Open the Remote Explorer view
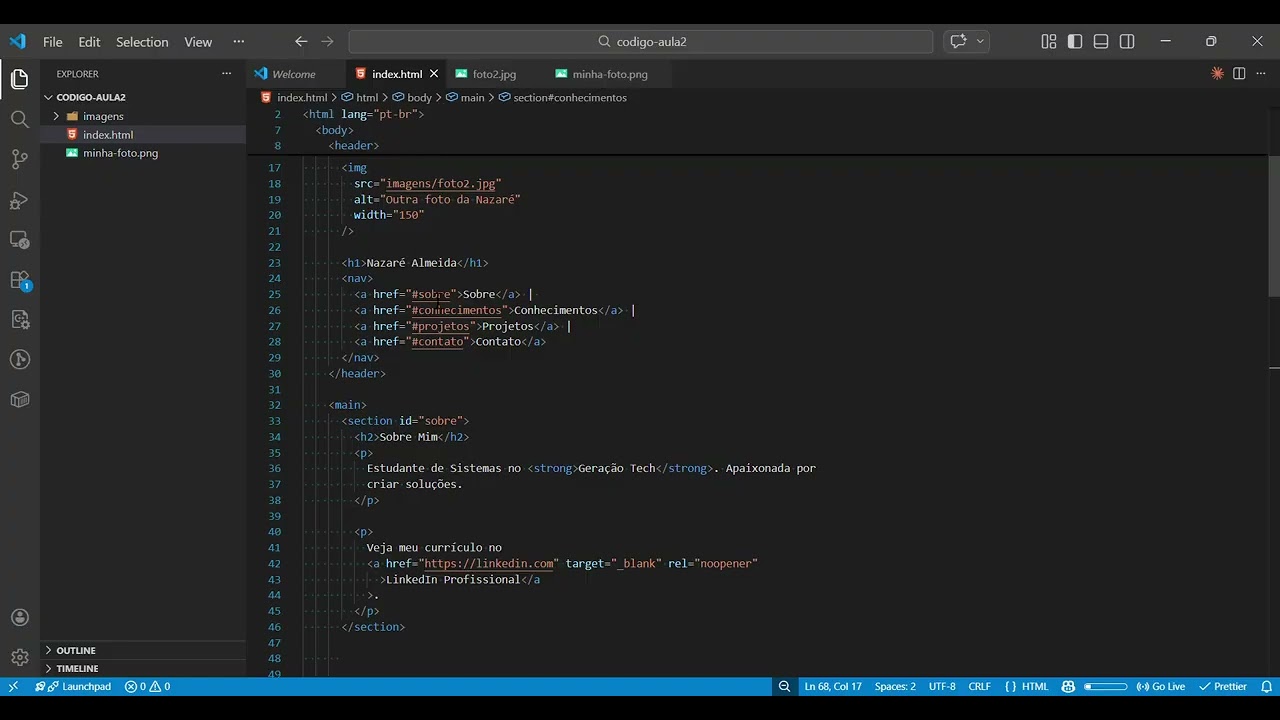 click(19, 240)
